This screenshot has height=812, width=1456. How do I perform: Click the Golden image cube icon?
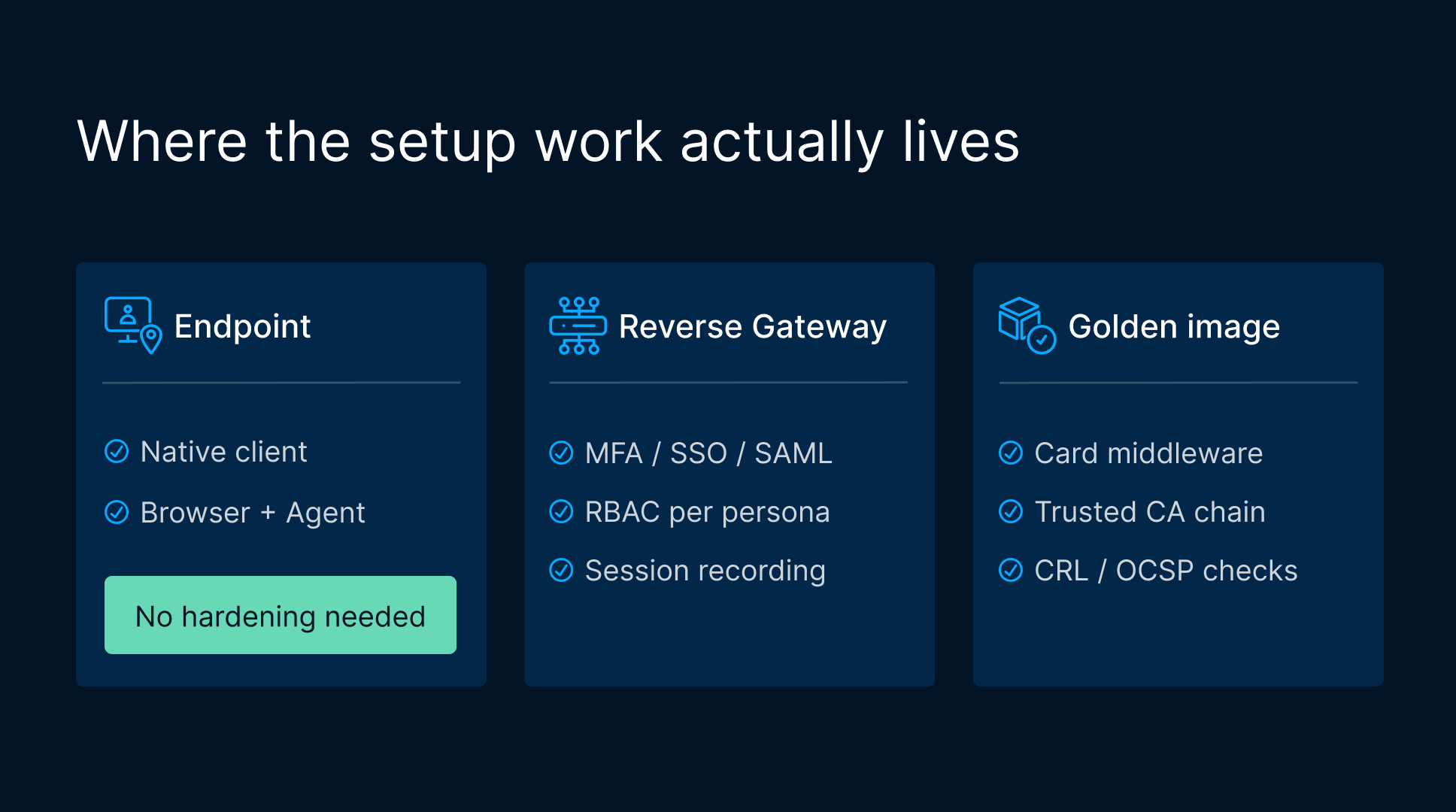[1027, 326]
